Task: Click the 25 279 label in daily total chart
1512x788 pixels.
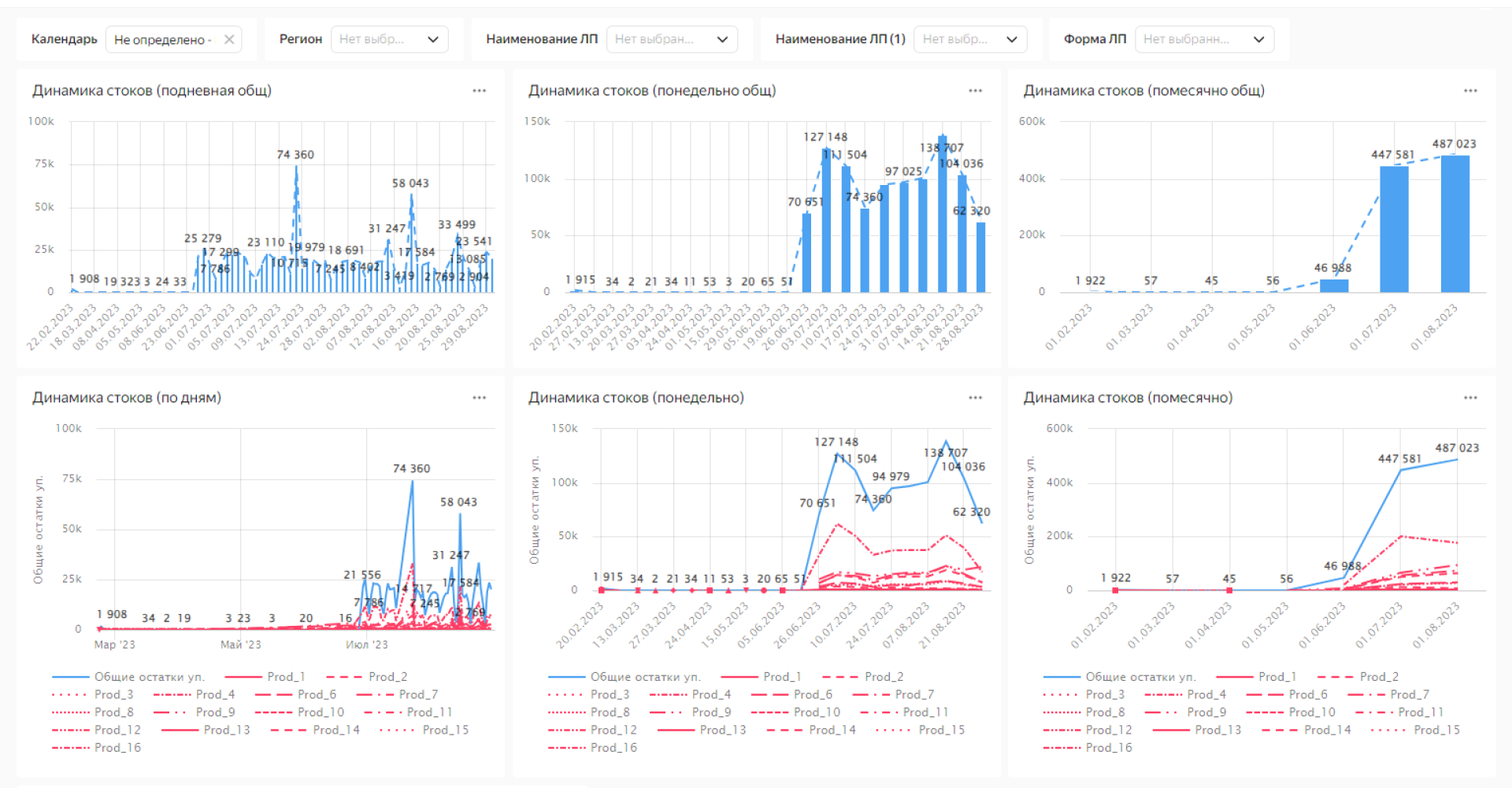Action: pos(203,238)
